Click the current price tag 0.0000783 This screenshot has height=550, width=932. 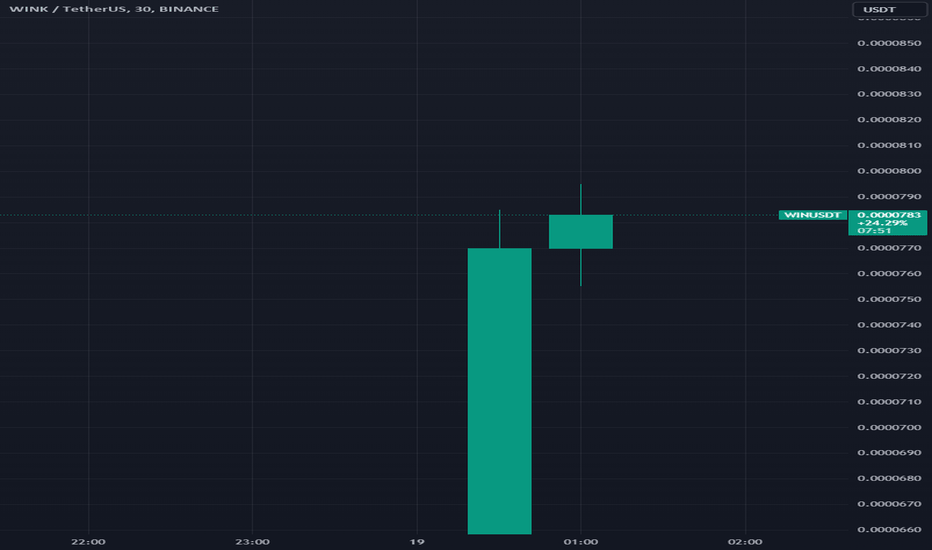point(887,222)
